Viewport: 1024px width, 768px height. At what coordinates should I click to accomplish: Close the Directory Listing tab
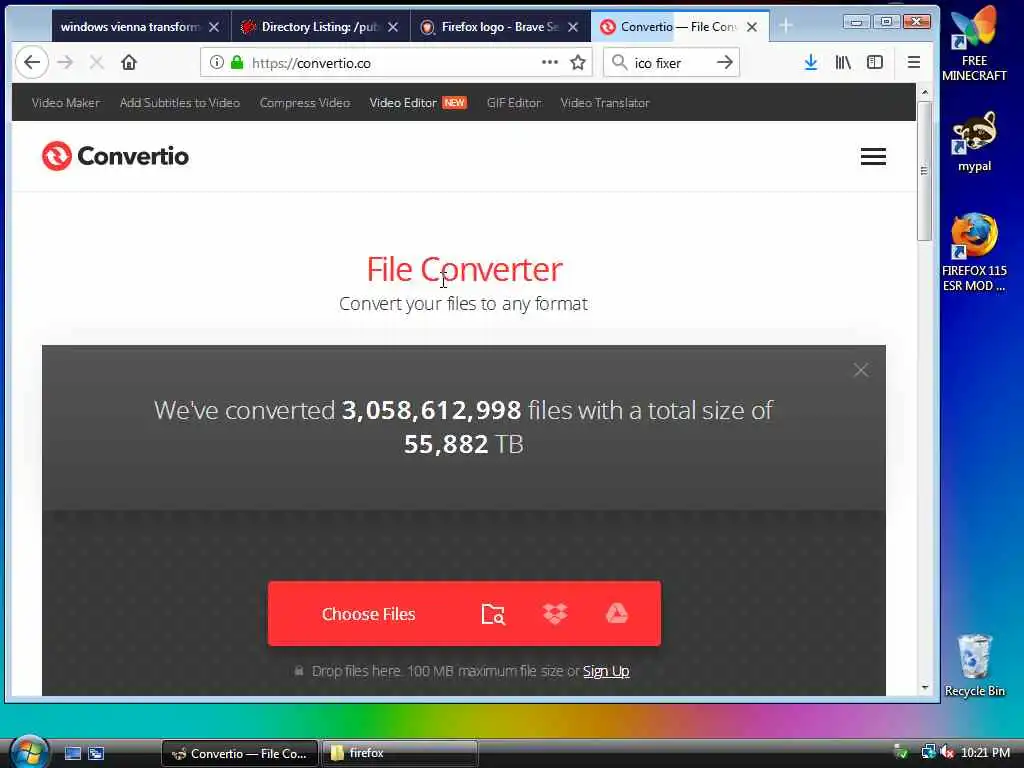pos(392,27)
